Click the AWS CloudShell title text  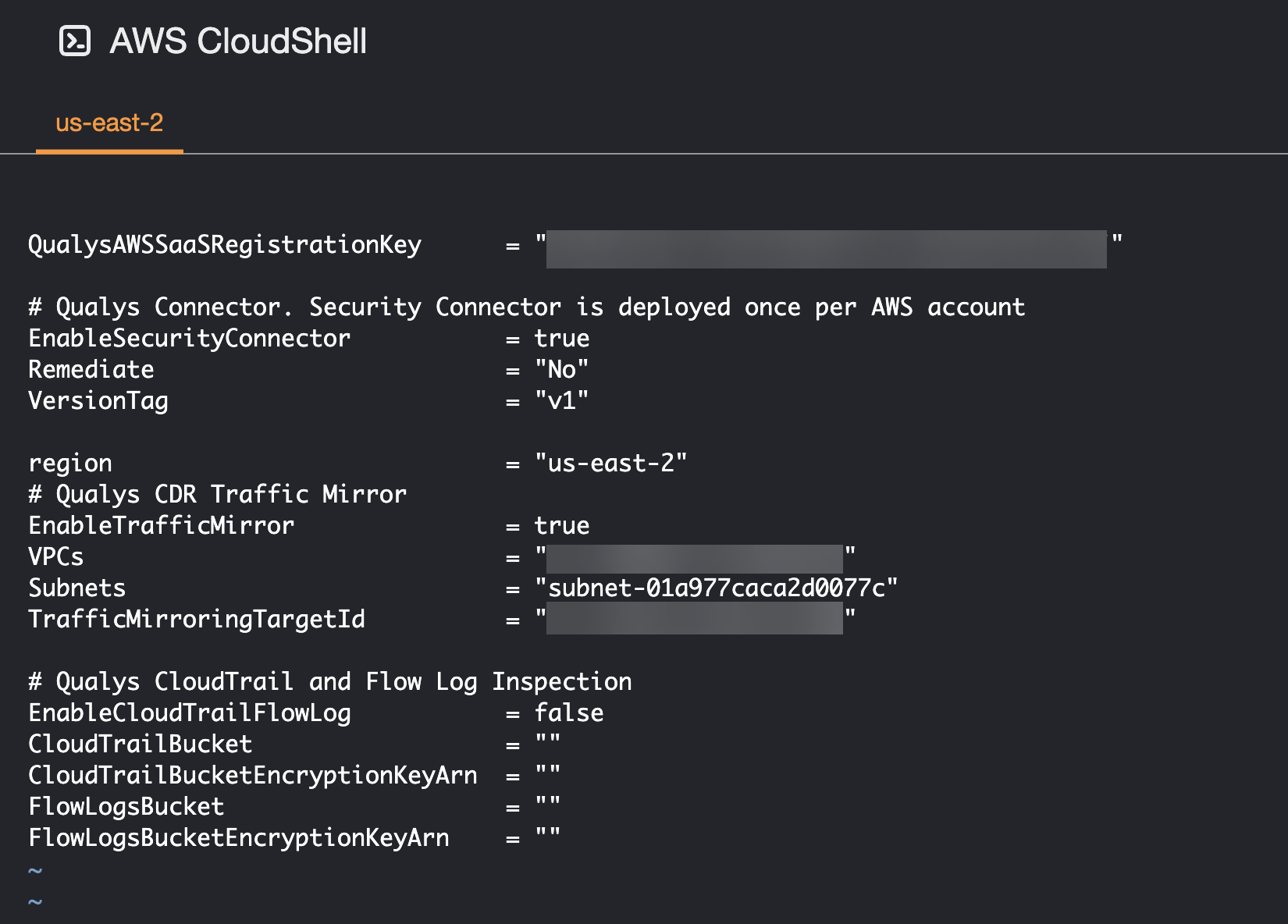[x=238, y=41]
